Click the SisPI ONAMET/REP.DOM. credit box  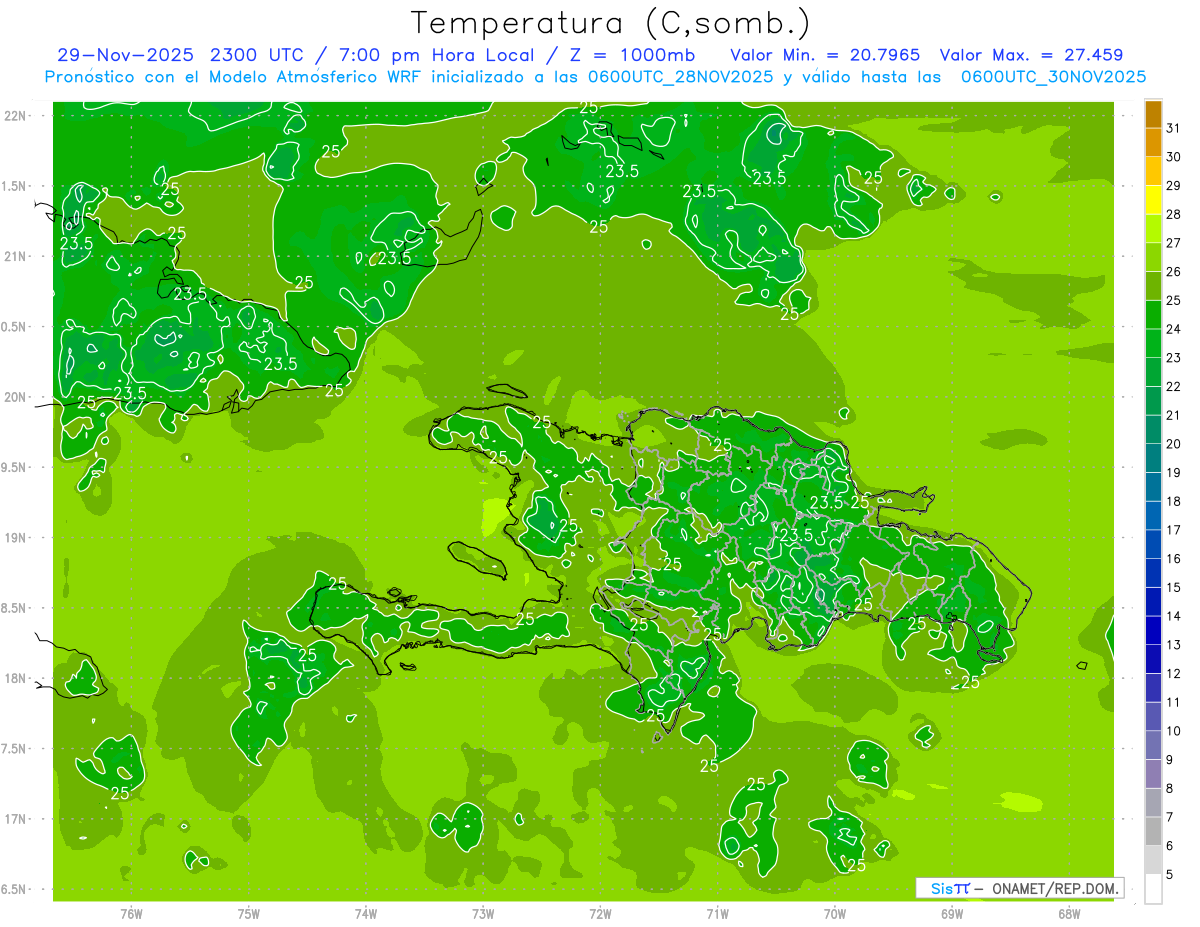pyautogui.click(x=1019, y=888)
